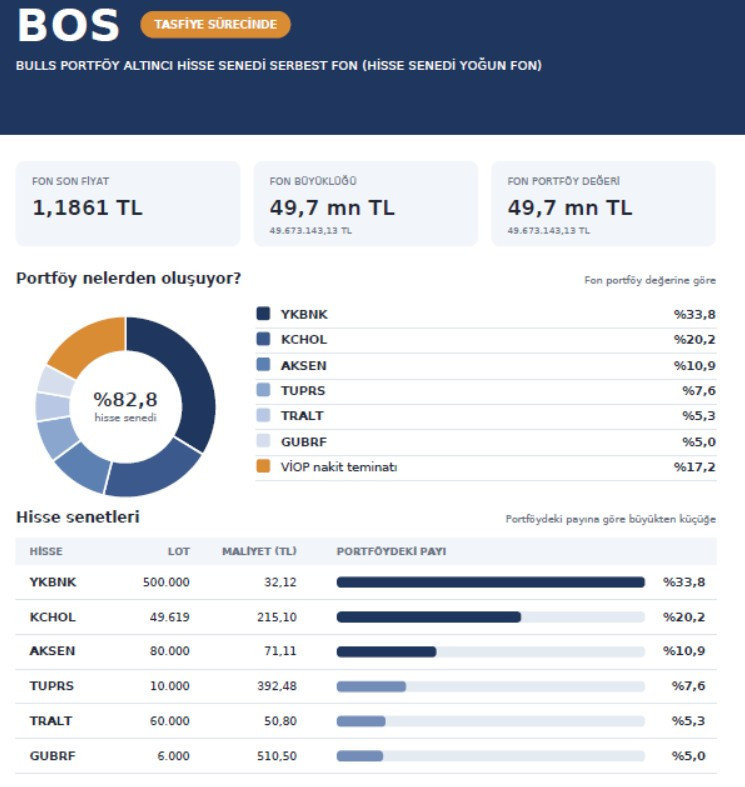745x787 pixels.
Task: Click the LOT column header
Action: tap(179, 551)
